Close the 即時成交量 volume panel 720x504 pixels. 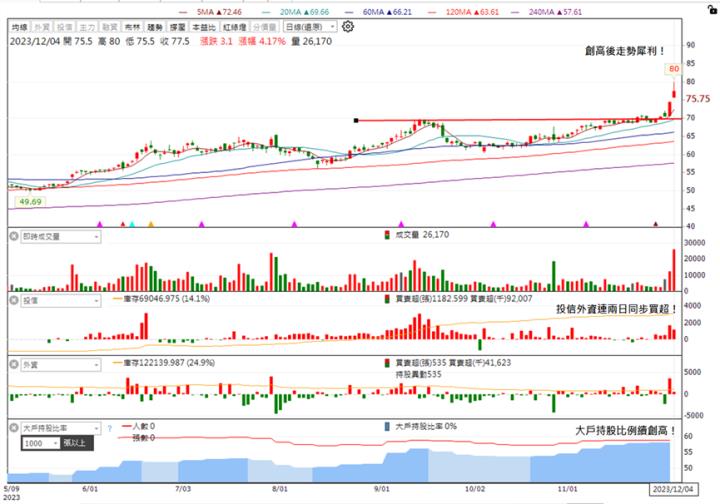(x=14, y=236)
